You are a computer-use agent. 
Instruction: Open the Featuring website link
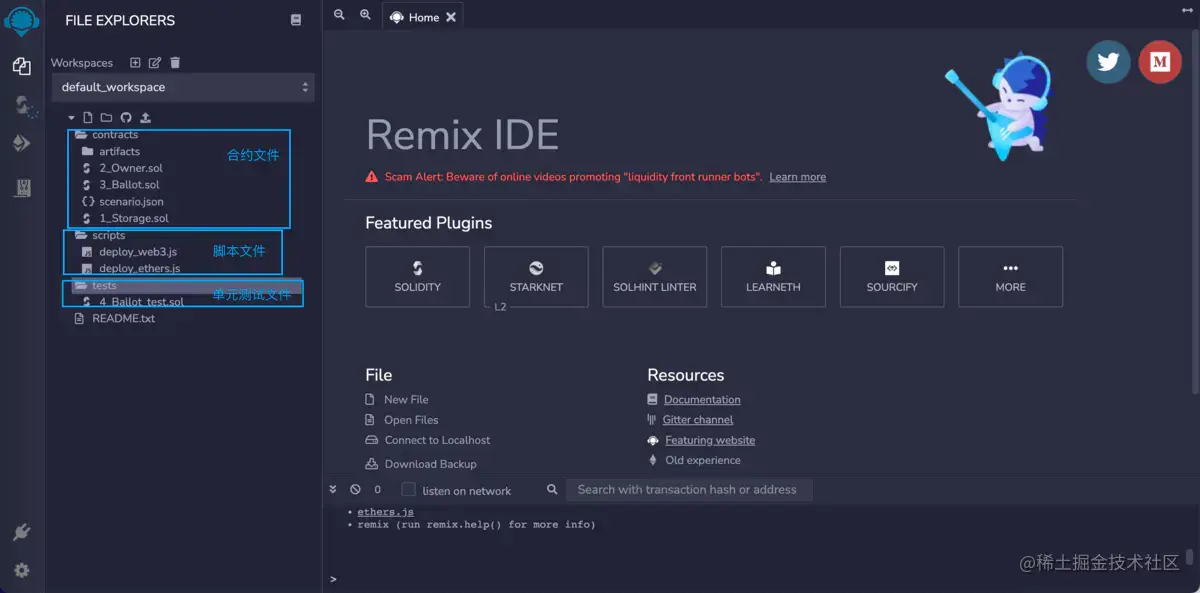coord(710,440)
